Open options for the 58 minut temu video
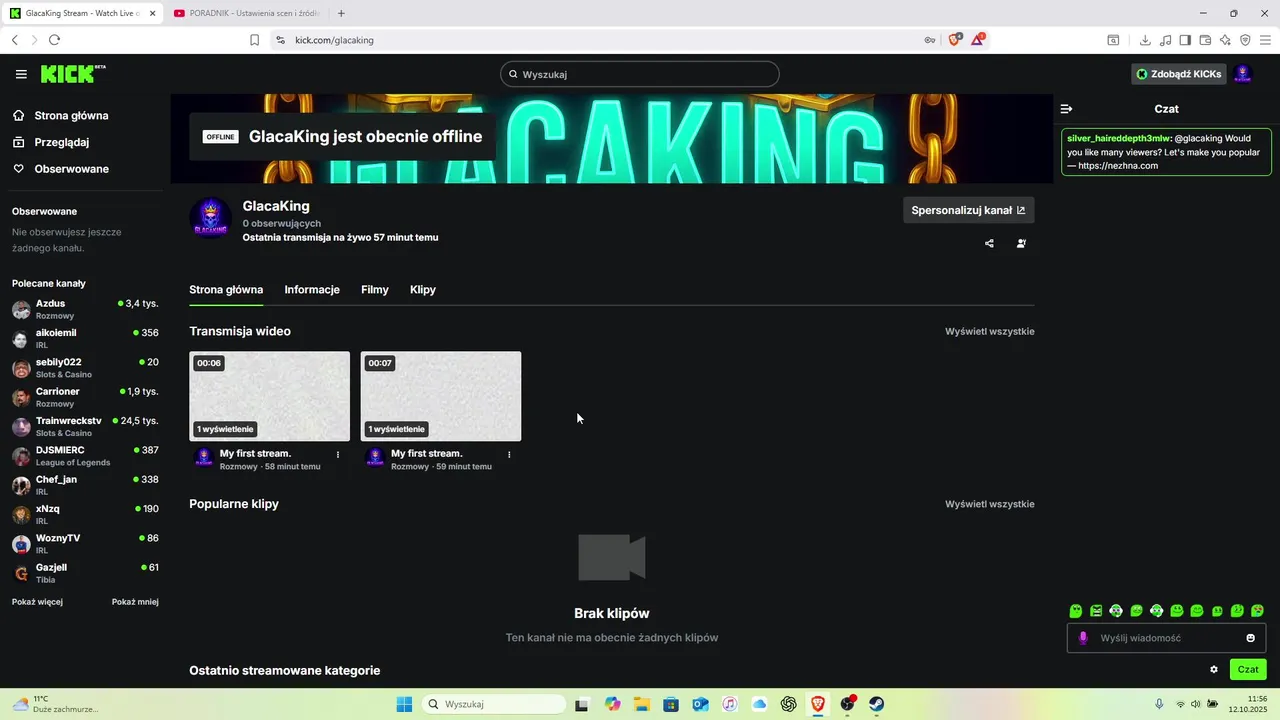Viewport: 1280px width, 720px height. tap(338, 454)
